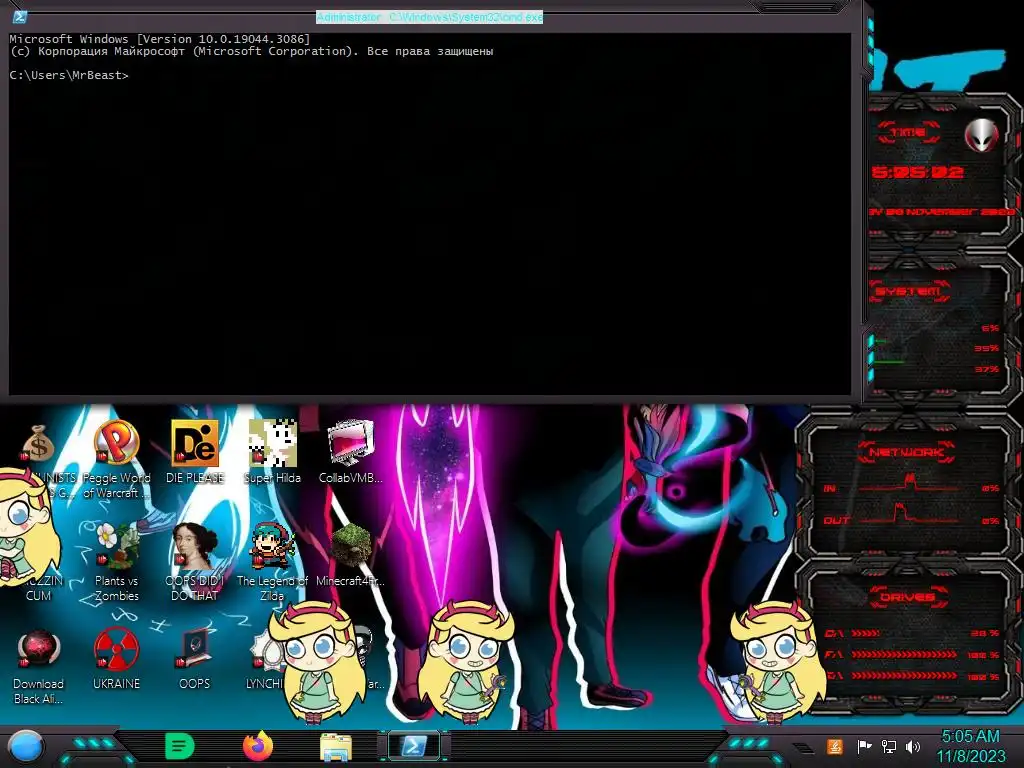1024x768 pixels.
Task: Open the Peggle World of Warcraft shortcut
Action: point(116,458)
